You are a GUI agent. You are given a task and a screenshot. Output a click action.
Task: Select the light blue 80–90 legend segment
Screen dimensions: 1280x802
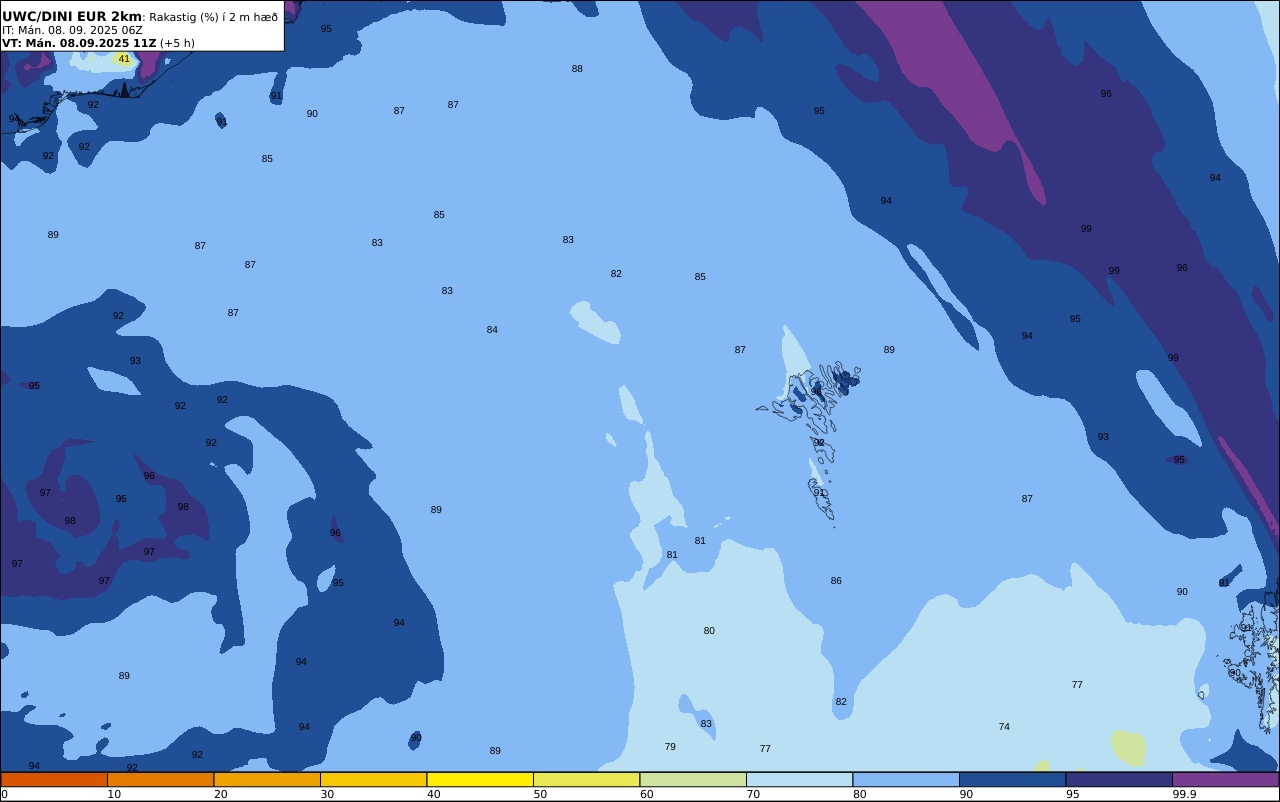[x=906, y=779]
